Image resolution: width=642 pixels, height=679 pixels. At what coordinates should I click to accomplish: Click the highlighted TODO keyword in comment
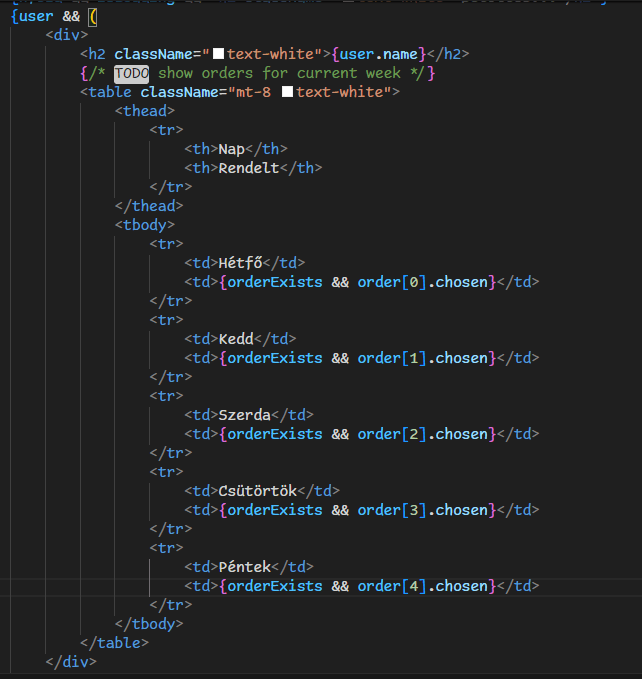point(129,73)
